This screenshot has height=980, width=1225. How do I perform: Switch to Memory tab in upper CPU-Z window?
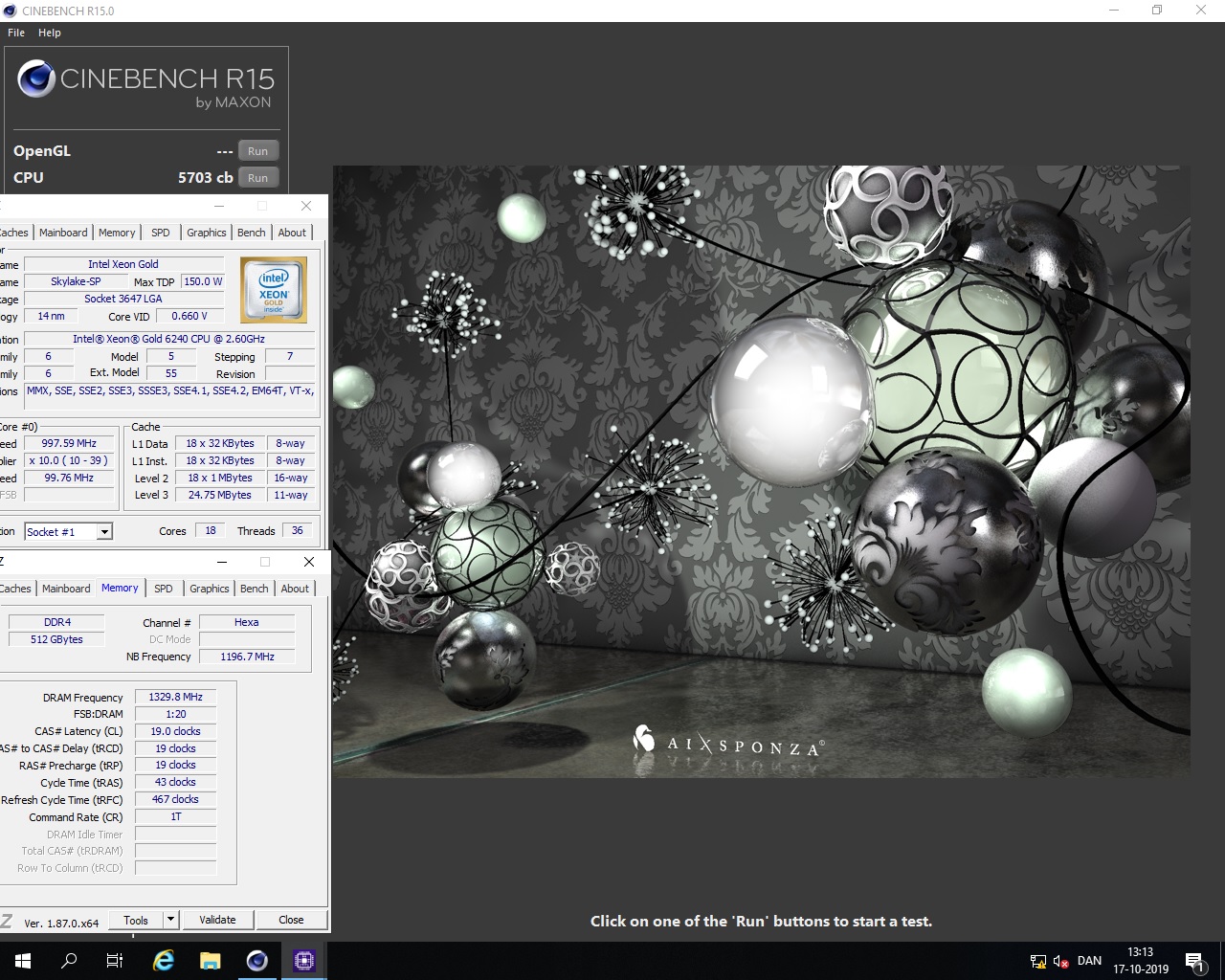[117, 233]
